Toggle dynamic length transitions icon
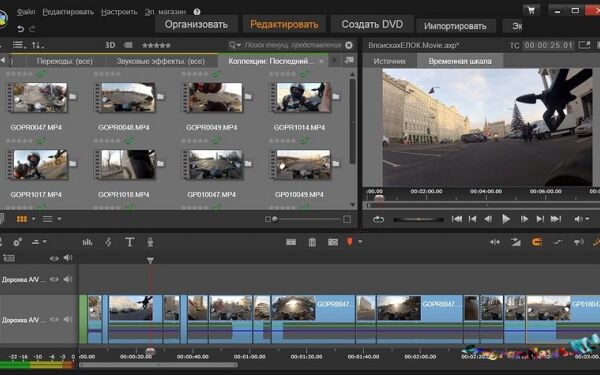Viewport: 600px width, 375px height. [516, 242]
